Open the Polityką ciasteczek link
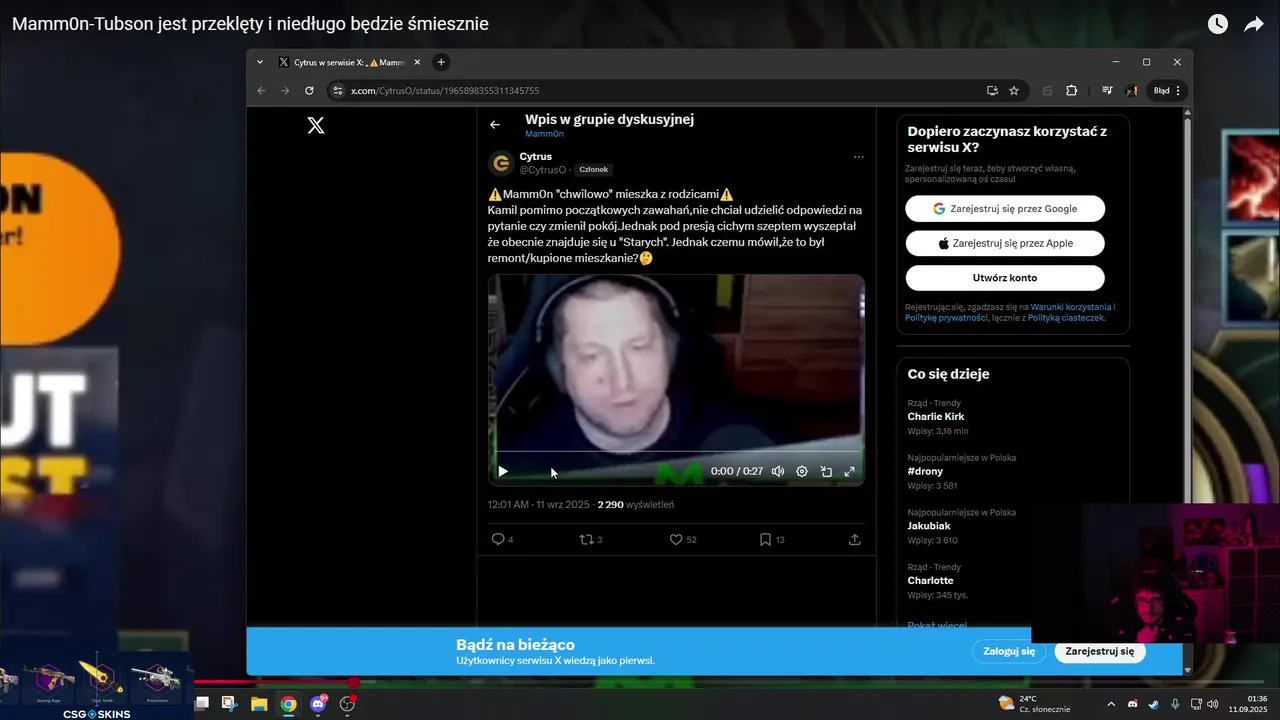This screenshot has height=720, width=1280. point(1066,317)
